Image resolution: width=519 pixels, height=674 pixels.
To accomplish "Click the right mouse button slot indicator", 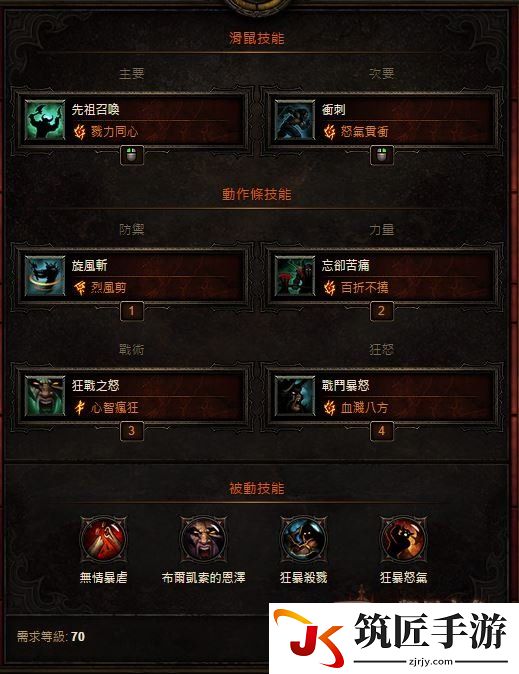I will point(382,155).
